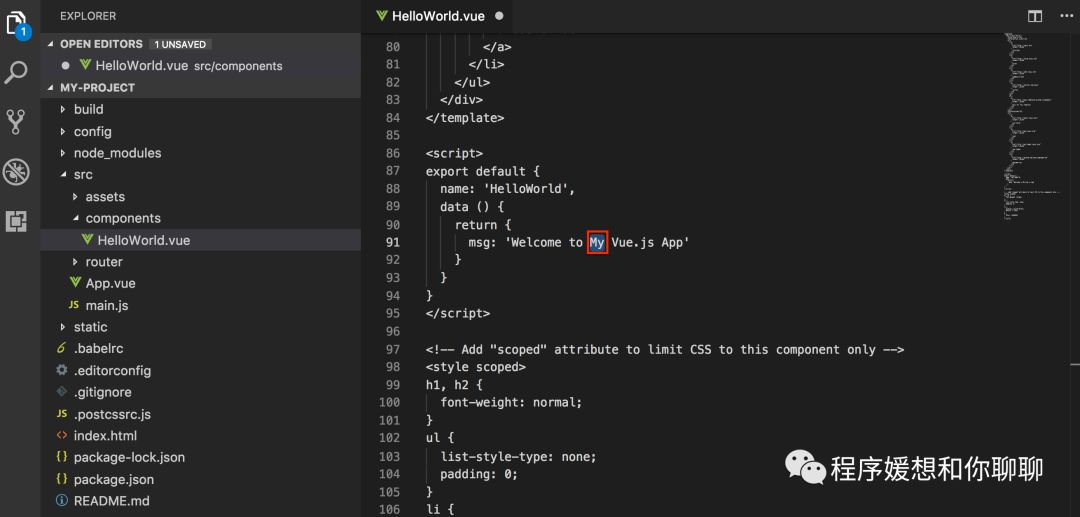Expand the assets folder
This screenshot has height=517, width=1080.
(x=75, y=197)
